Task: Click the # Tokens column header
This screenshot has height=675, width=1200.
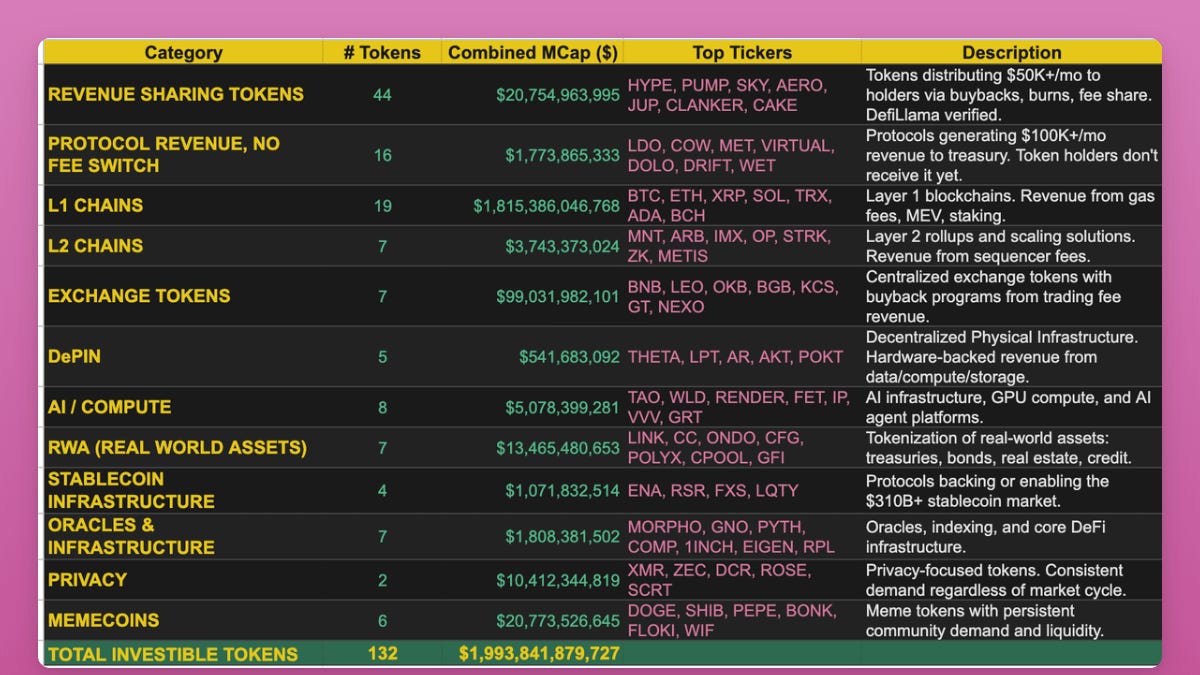Action: coord(382,52)
